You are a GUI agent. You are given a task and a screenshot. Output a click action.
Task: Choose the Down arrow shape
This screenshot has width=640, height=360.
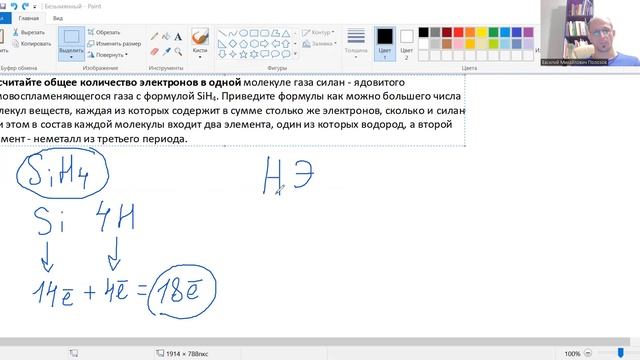click(x=222, y=54)
